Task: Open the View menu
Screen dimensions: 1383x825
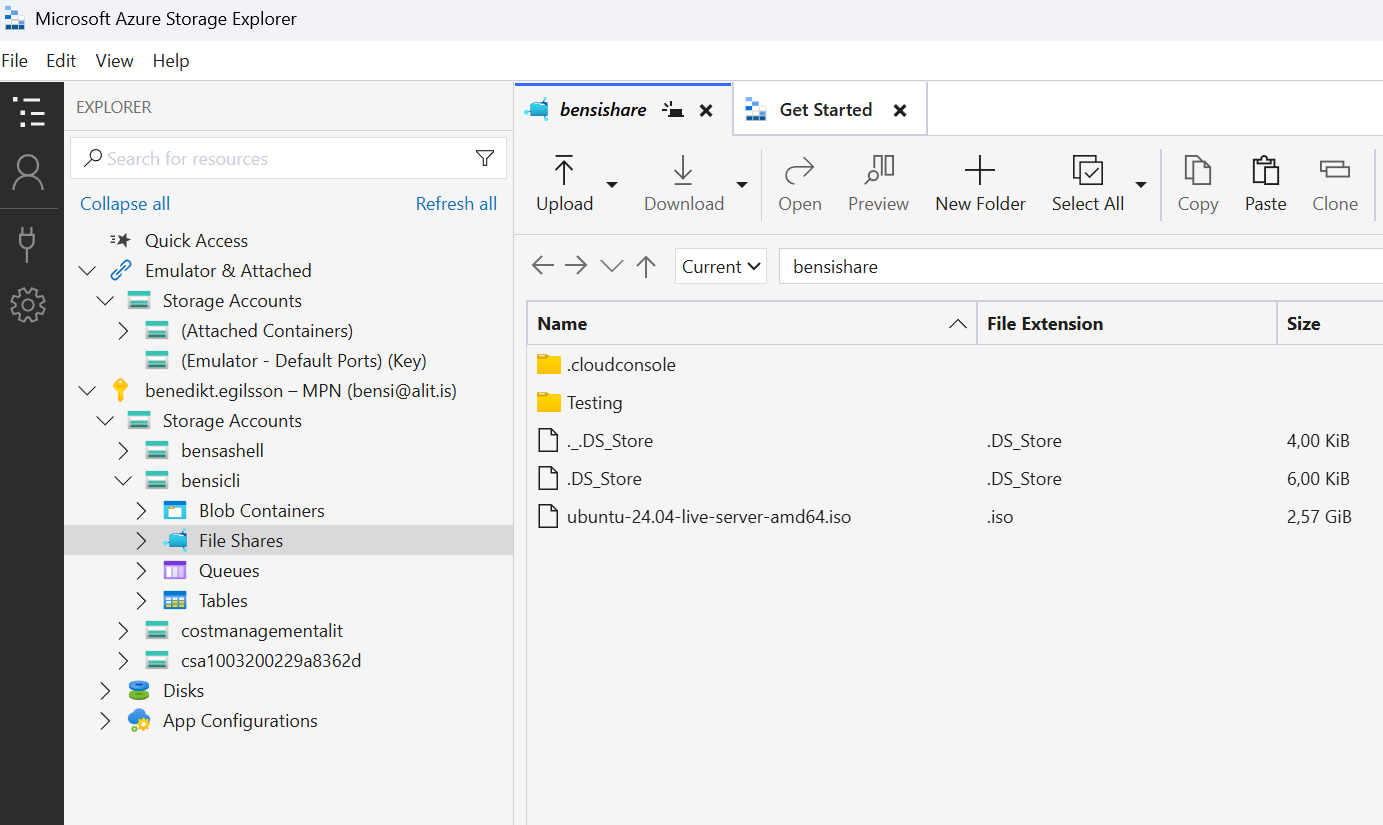Action: coord(114,61)
